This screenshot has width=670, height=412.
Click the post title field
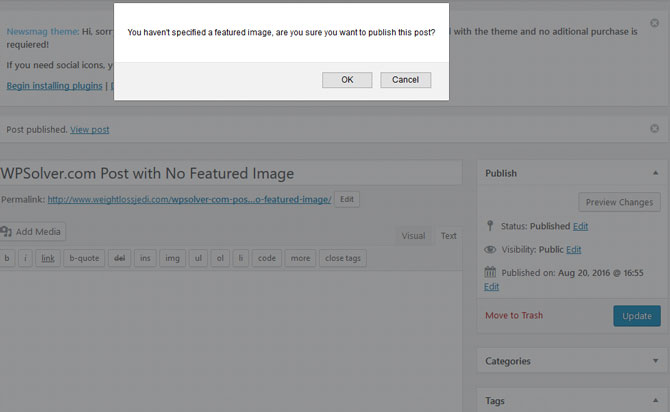(x=231, y=173)
